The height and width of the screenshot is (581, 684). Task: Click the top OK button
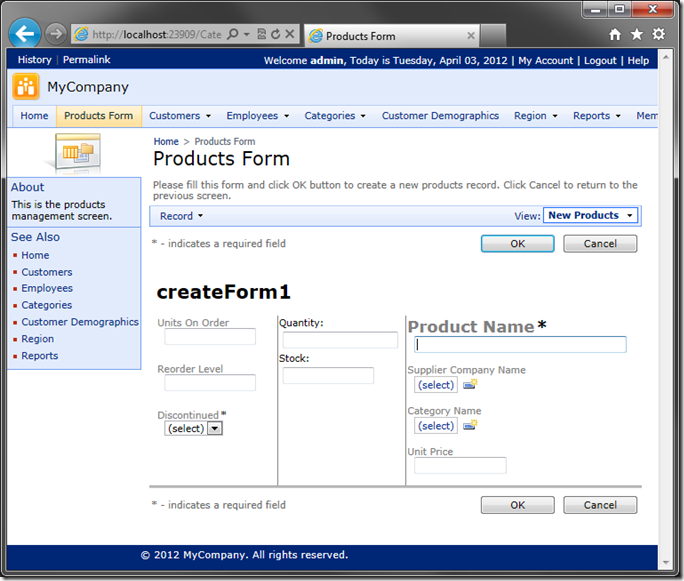517,243
